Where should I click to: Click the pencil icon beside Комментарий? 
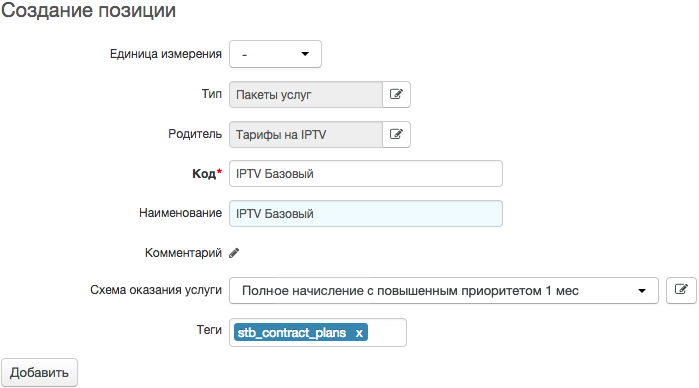(234, 253)
